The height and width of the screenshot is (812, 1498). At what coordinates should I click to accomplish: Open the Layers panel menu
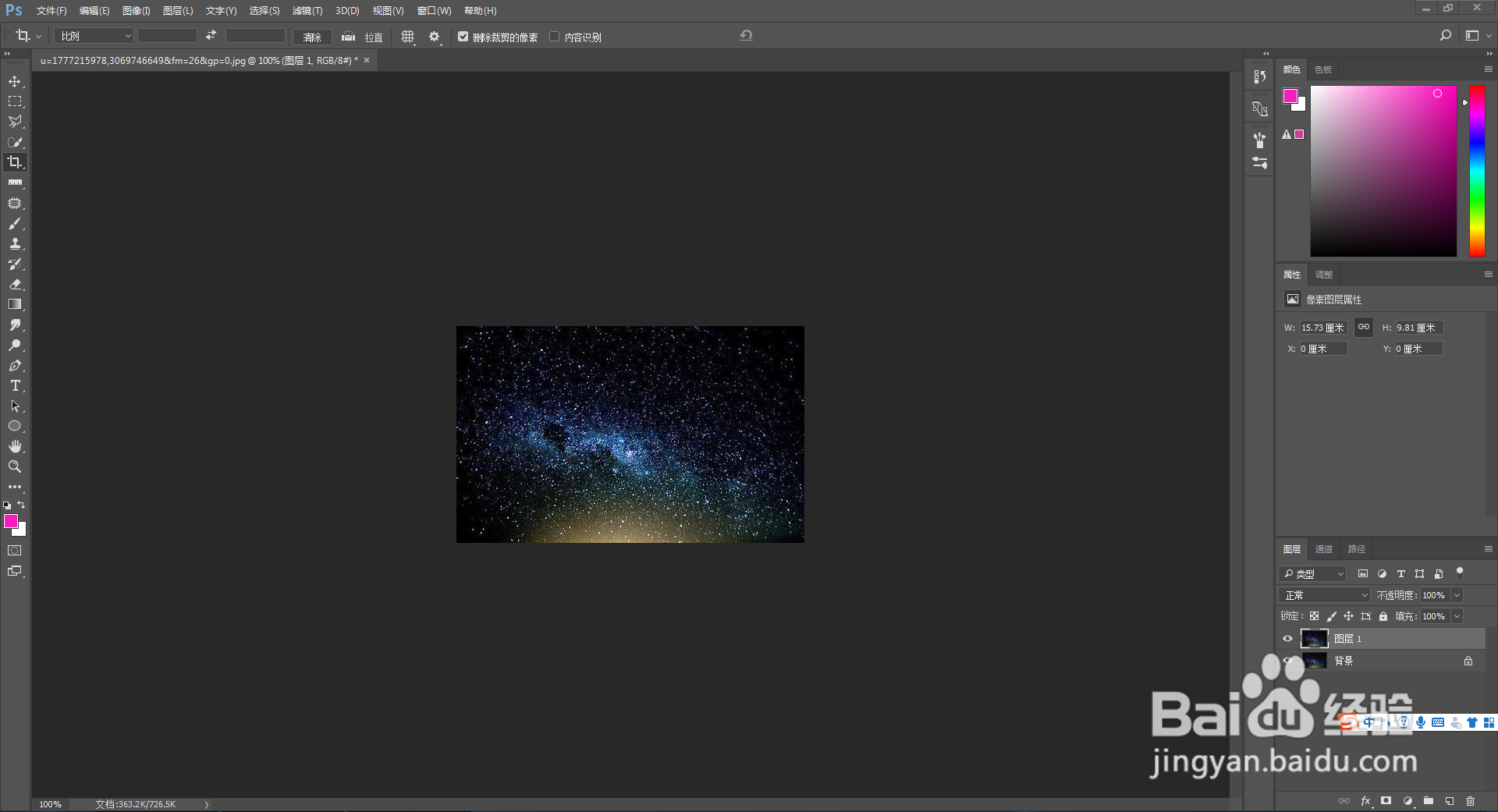pyautogui.click(x=1488, y=549)
